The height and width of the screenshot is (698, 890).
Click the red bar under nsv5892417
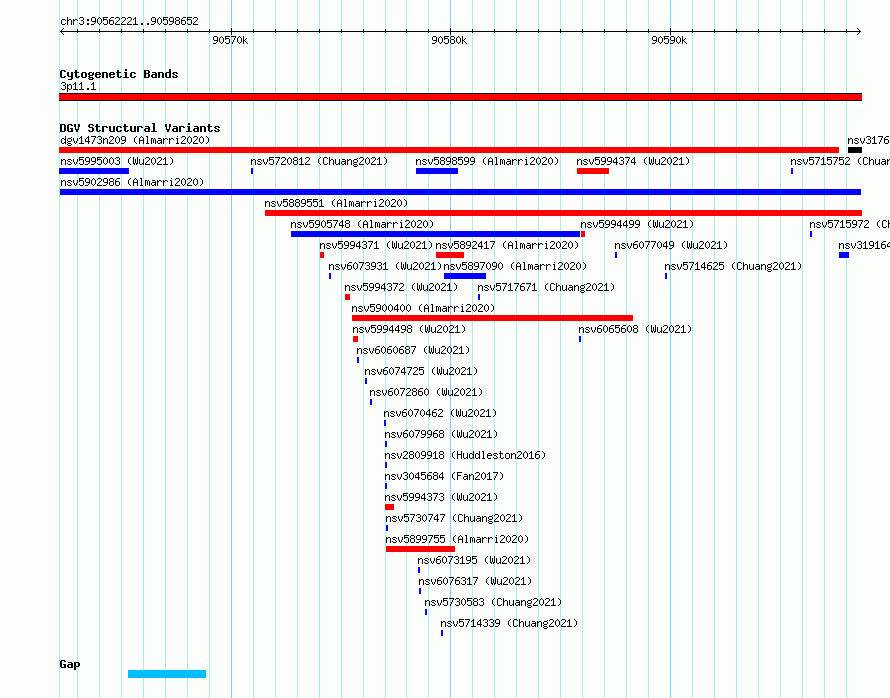coord(450,255)
